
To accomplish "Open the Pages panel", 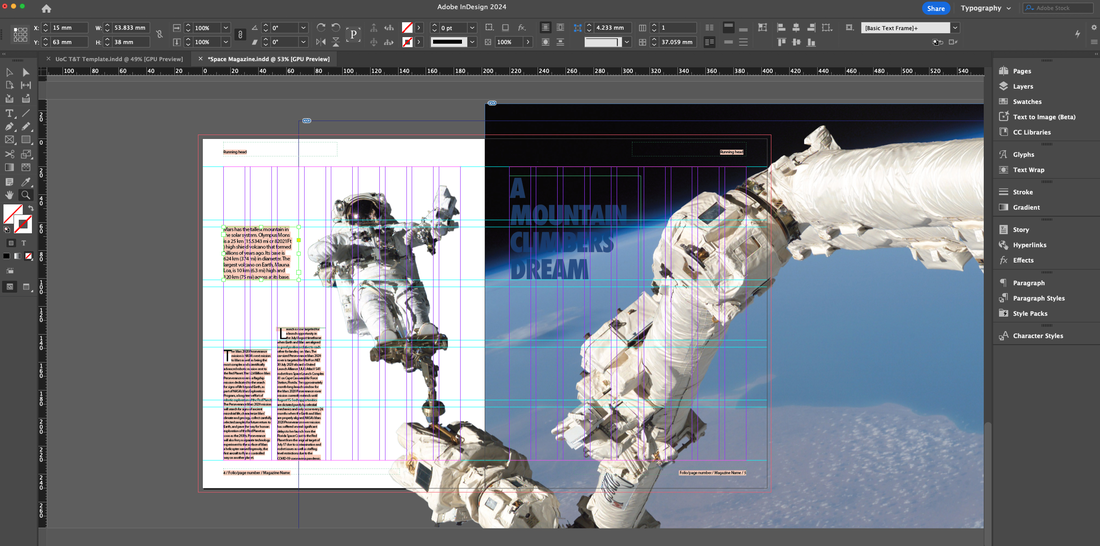I will tap(1021, 71).
